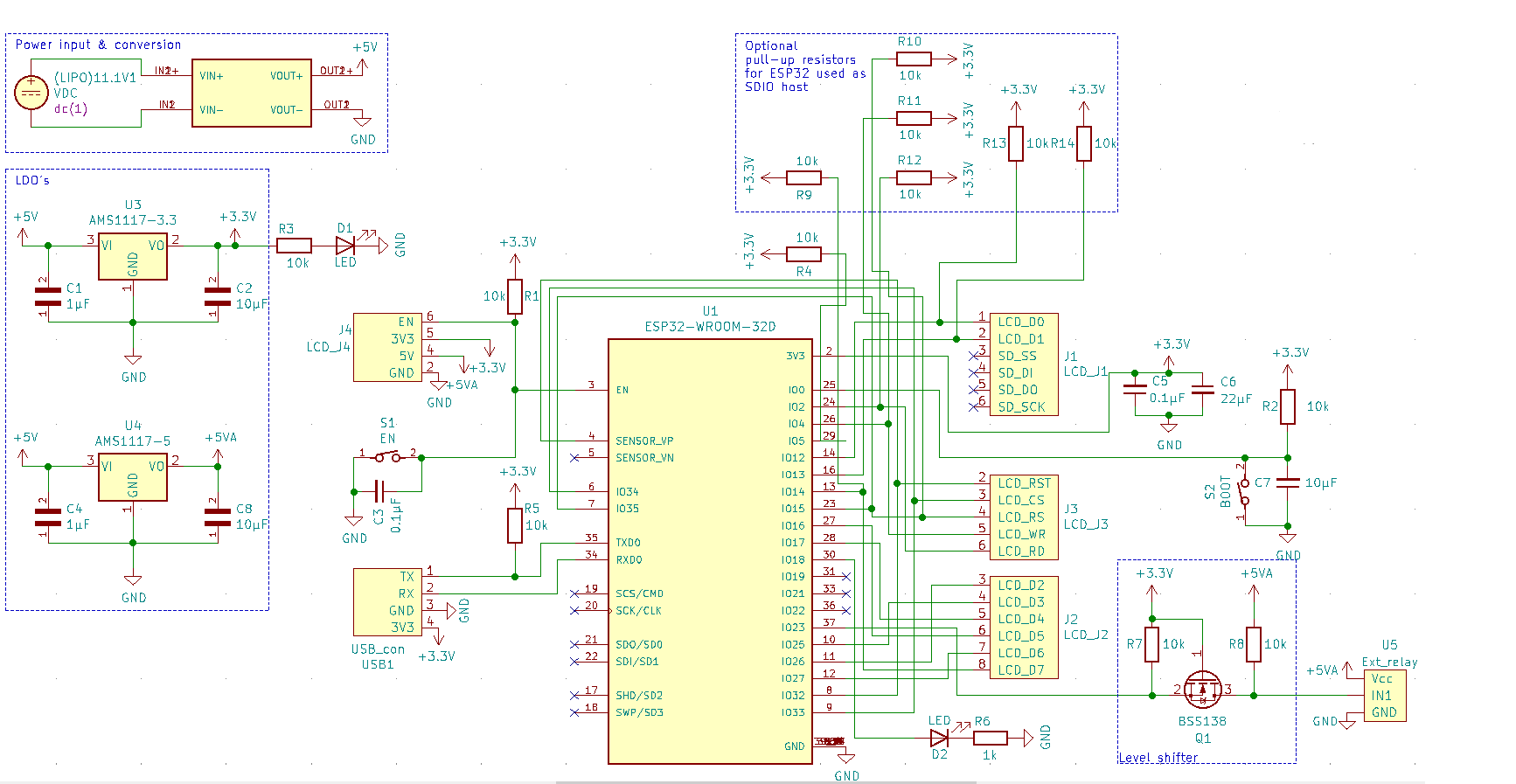Select the D1 LED diode symbol
Viewport: 1516px width, 784px height.
coord(346,246)
